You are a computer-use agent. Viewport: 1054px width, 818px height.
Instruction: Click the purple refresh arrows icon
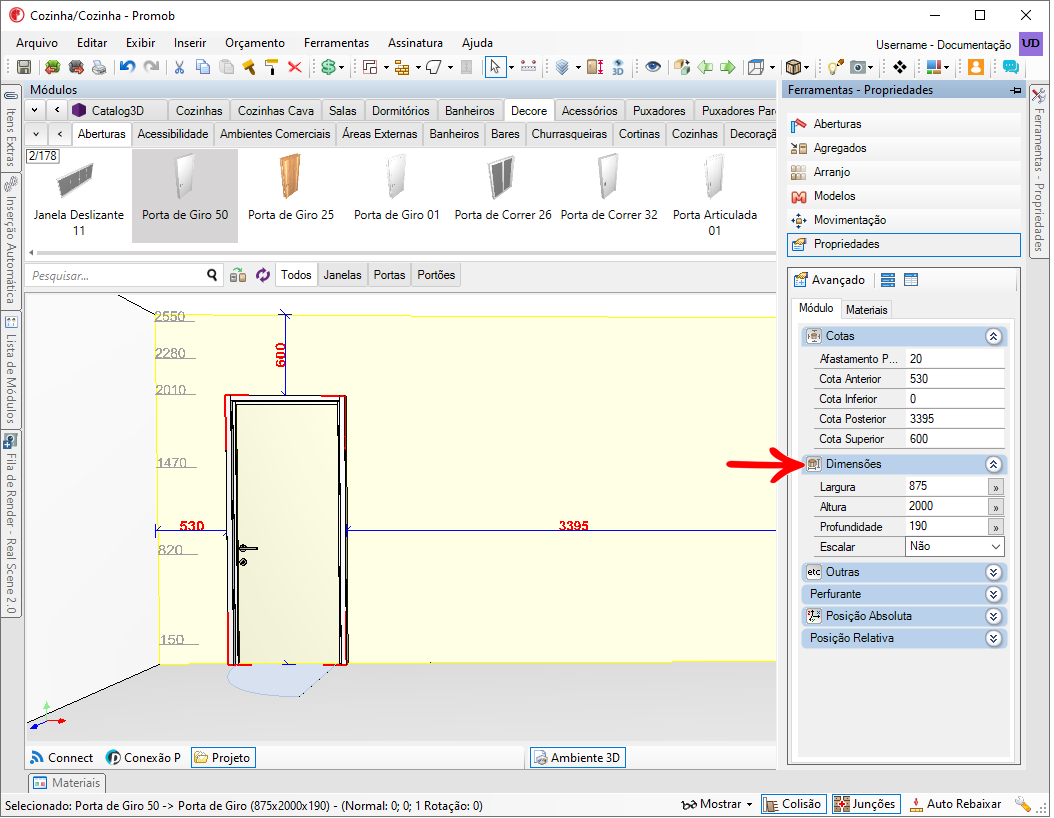click(x=263, y=275)
